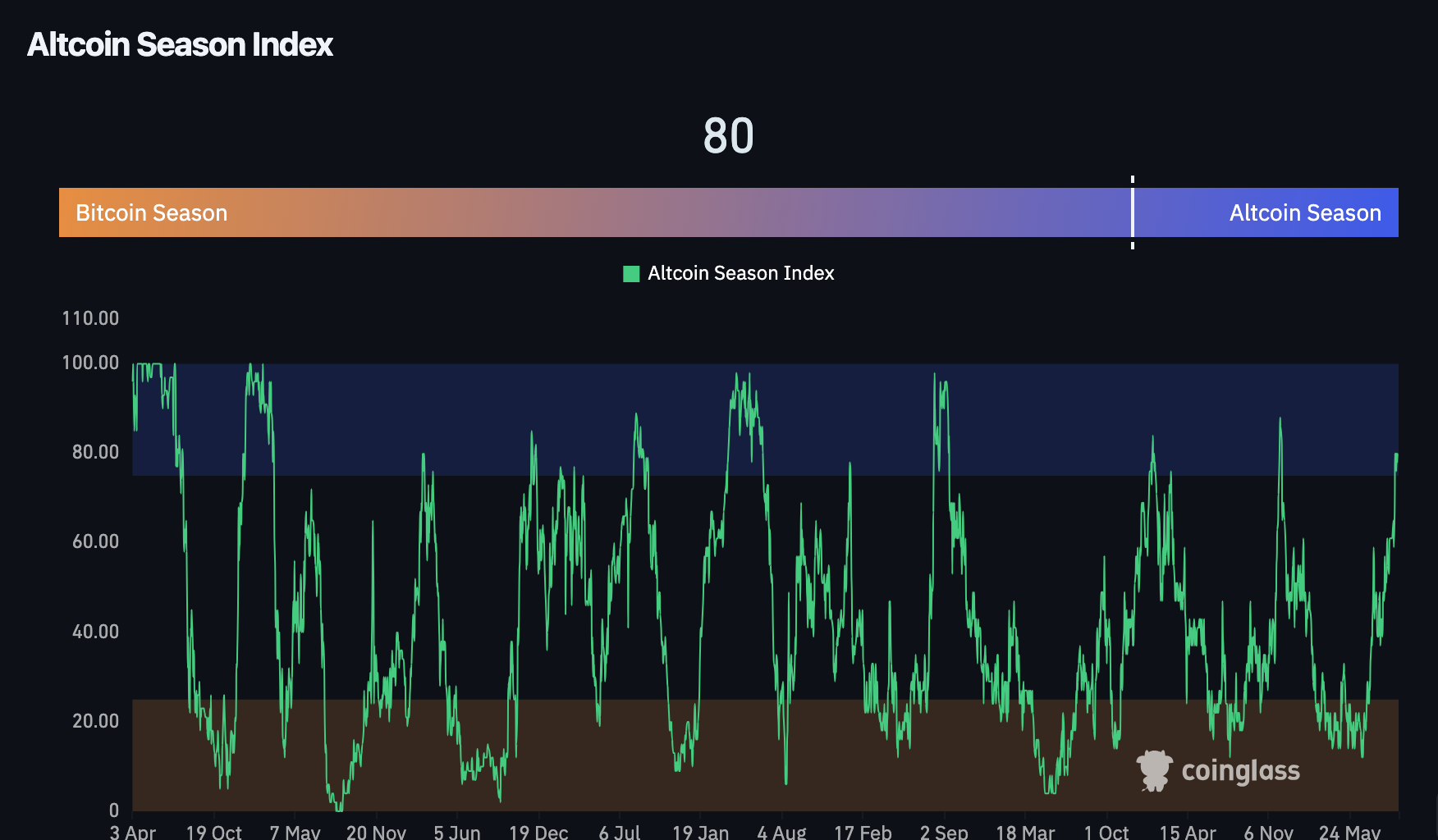Image resolution: width=1438 pixels, height=840 pixels.
Task: Click the 3 Apr x-axis date
Action: click(133, 832)
